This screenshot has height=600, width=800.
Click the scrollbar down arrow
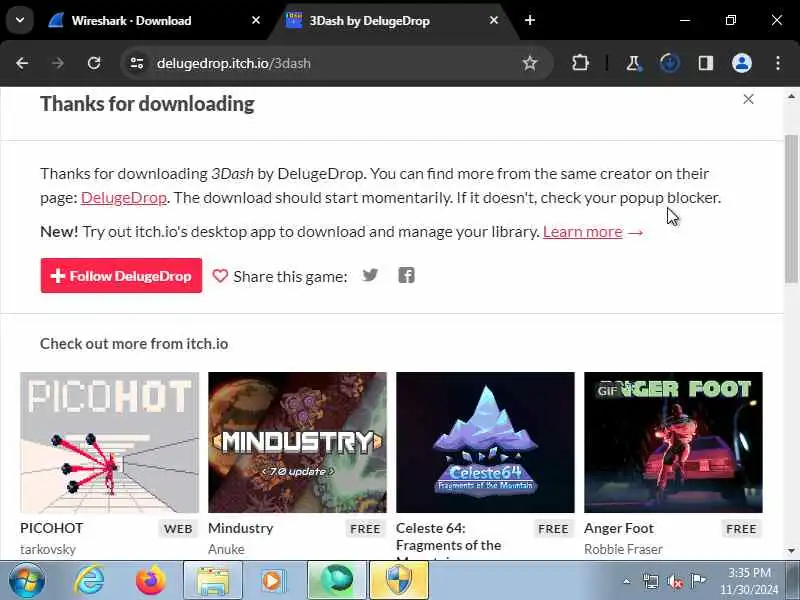click(791, 552)
